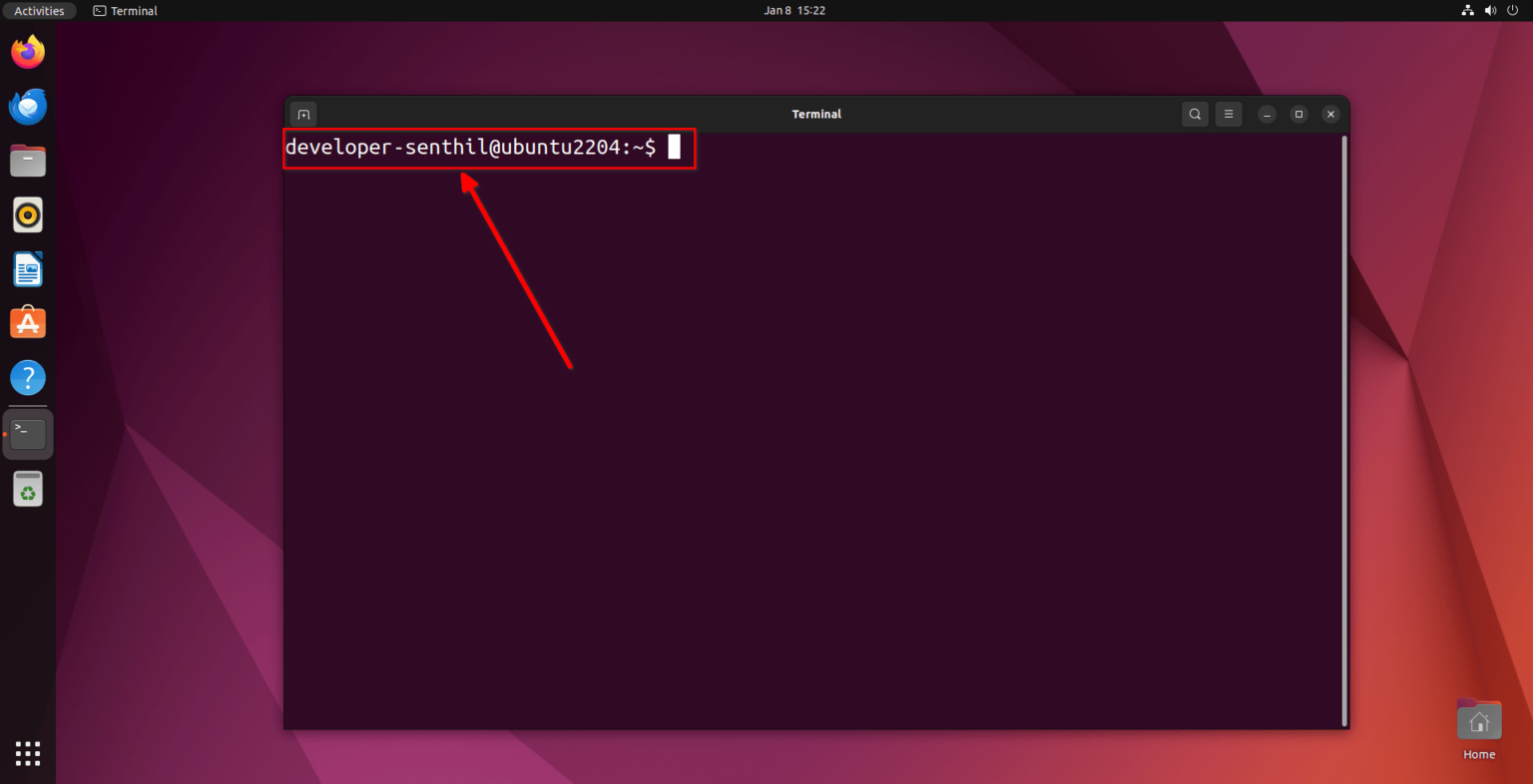The height and width of the screenshot is (784, 1533).
Task: Open the Files manager in dock
Action: tap(28, 161)
